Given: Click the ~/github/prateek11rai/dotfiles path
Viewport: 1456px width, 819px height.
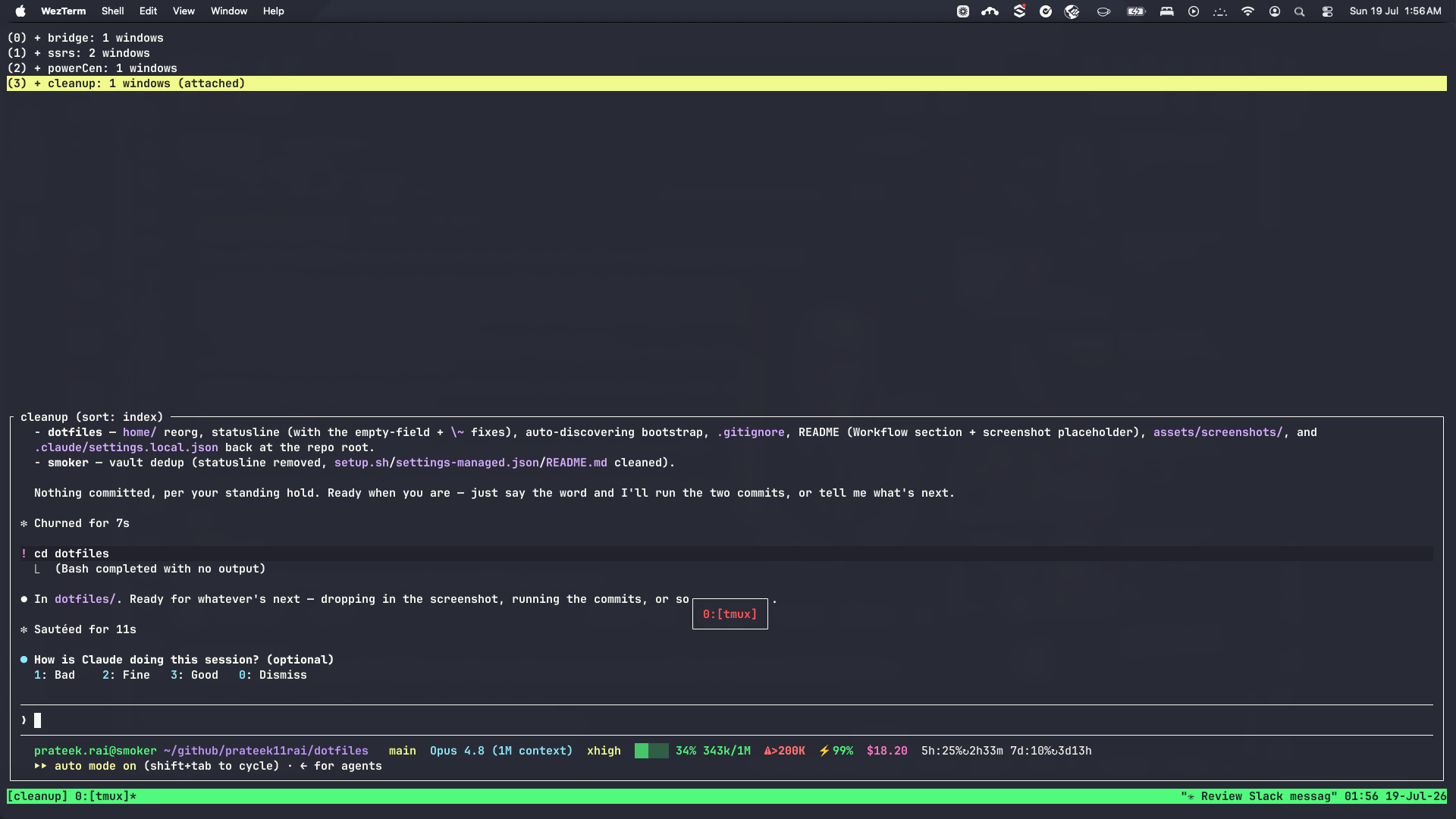Looking at the screenshot, I should [266, 751].
